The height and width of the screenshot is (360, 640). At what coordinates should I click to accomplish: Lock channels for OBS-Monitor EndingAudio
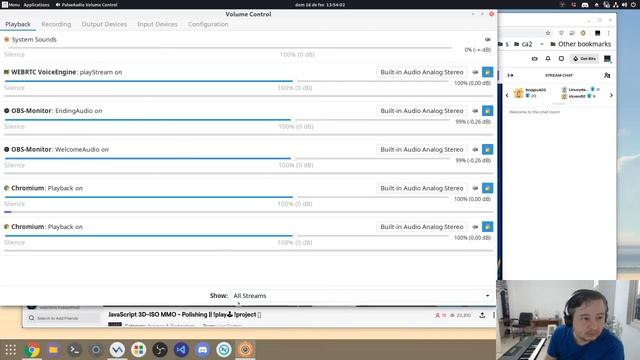tap(487, 111)
